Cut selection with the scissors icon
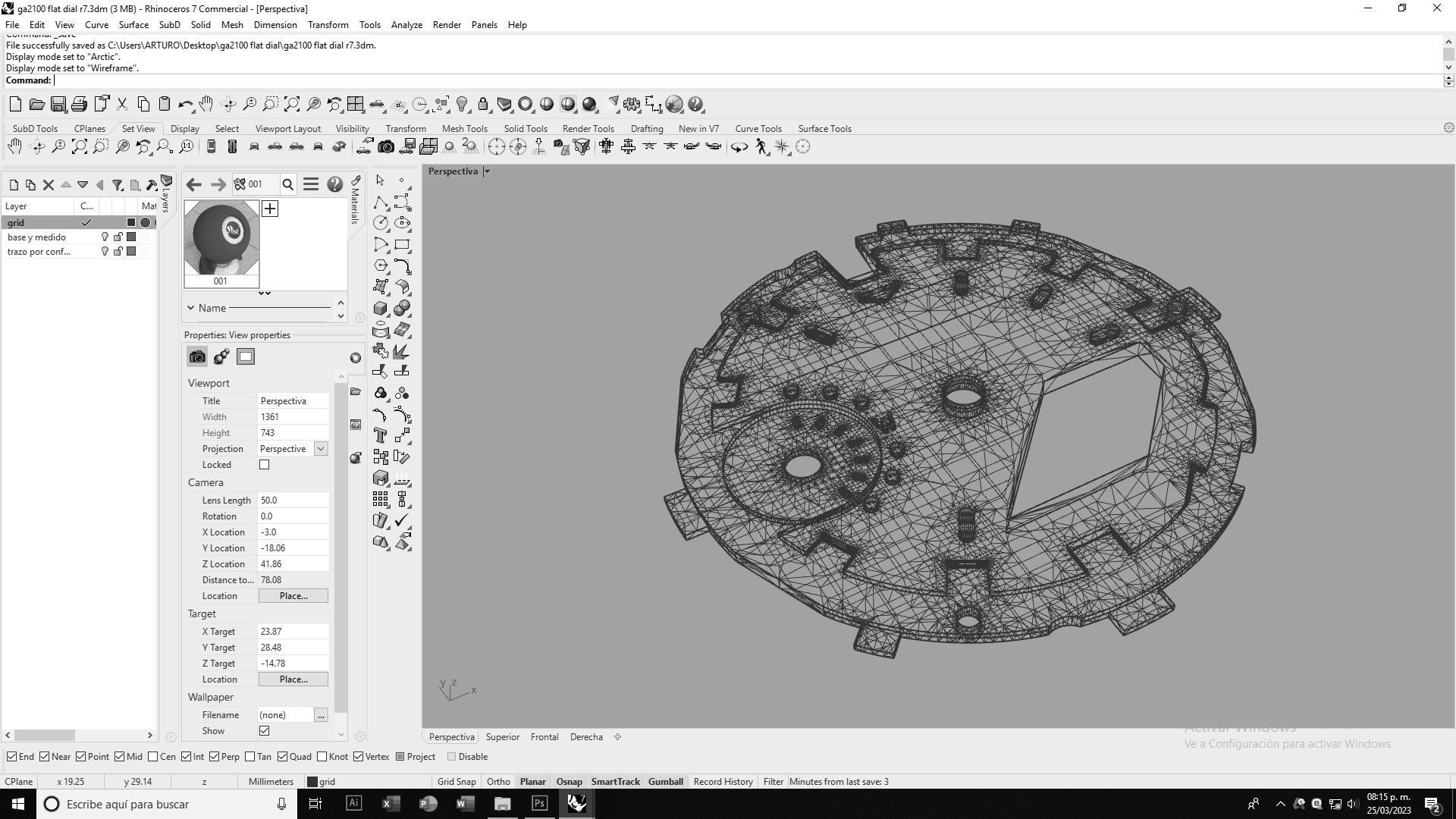Viewport: 1456px width, 819px height. (x=121, y=105)
